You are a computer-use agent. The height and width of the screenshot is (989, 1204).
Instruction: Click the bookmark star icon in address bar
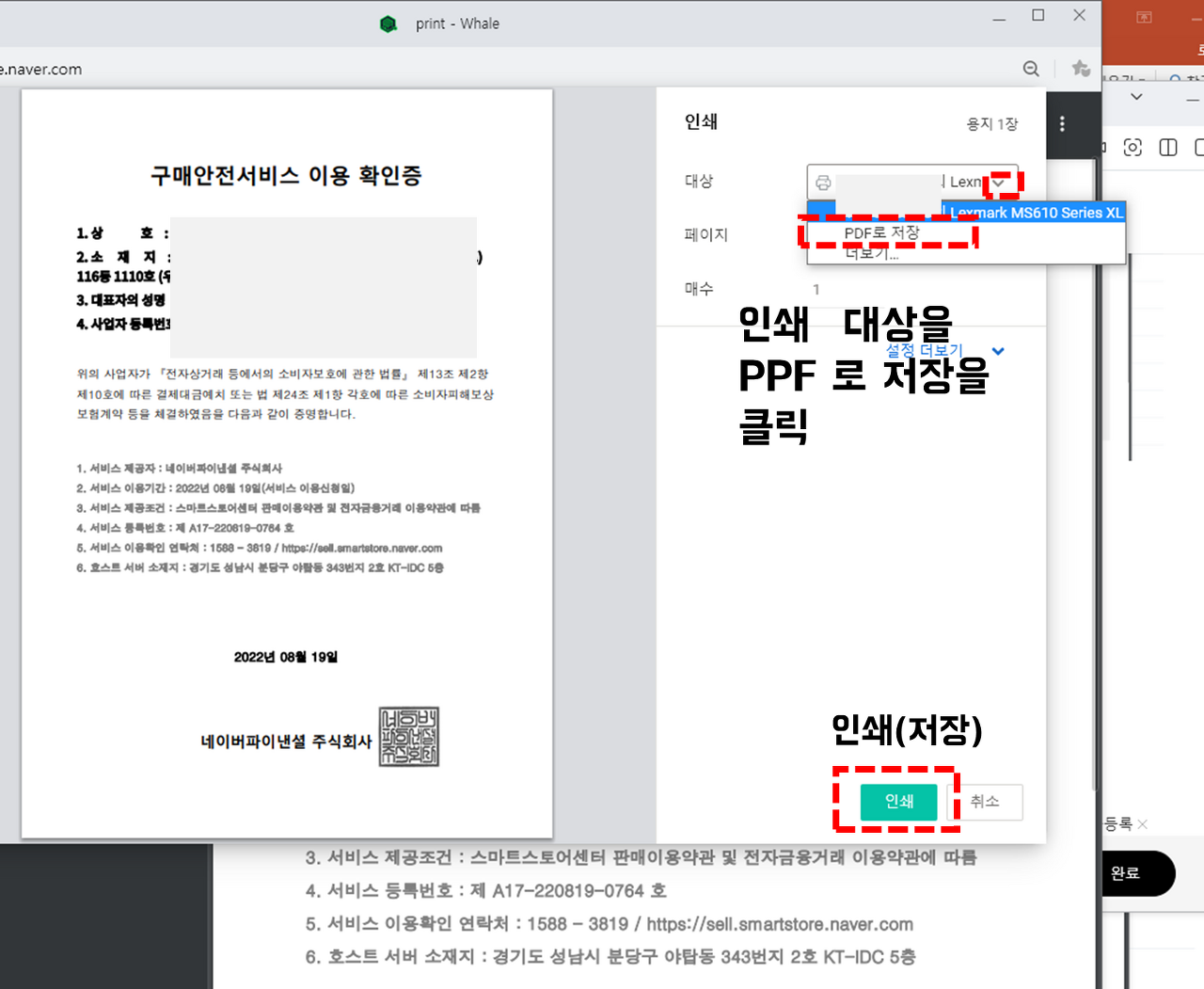click(1081, 69)
